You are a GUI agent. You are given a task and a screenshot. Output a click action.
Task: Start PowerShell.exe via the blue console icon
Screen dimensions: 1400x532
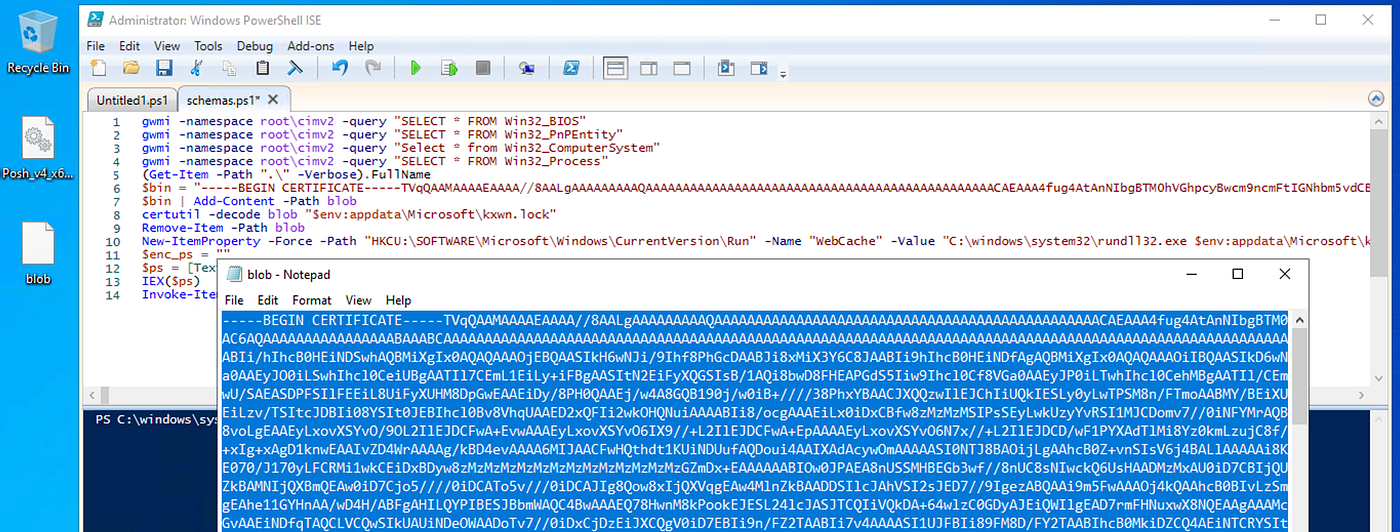[571, 68]
